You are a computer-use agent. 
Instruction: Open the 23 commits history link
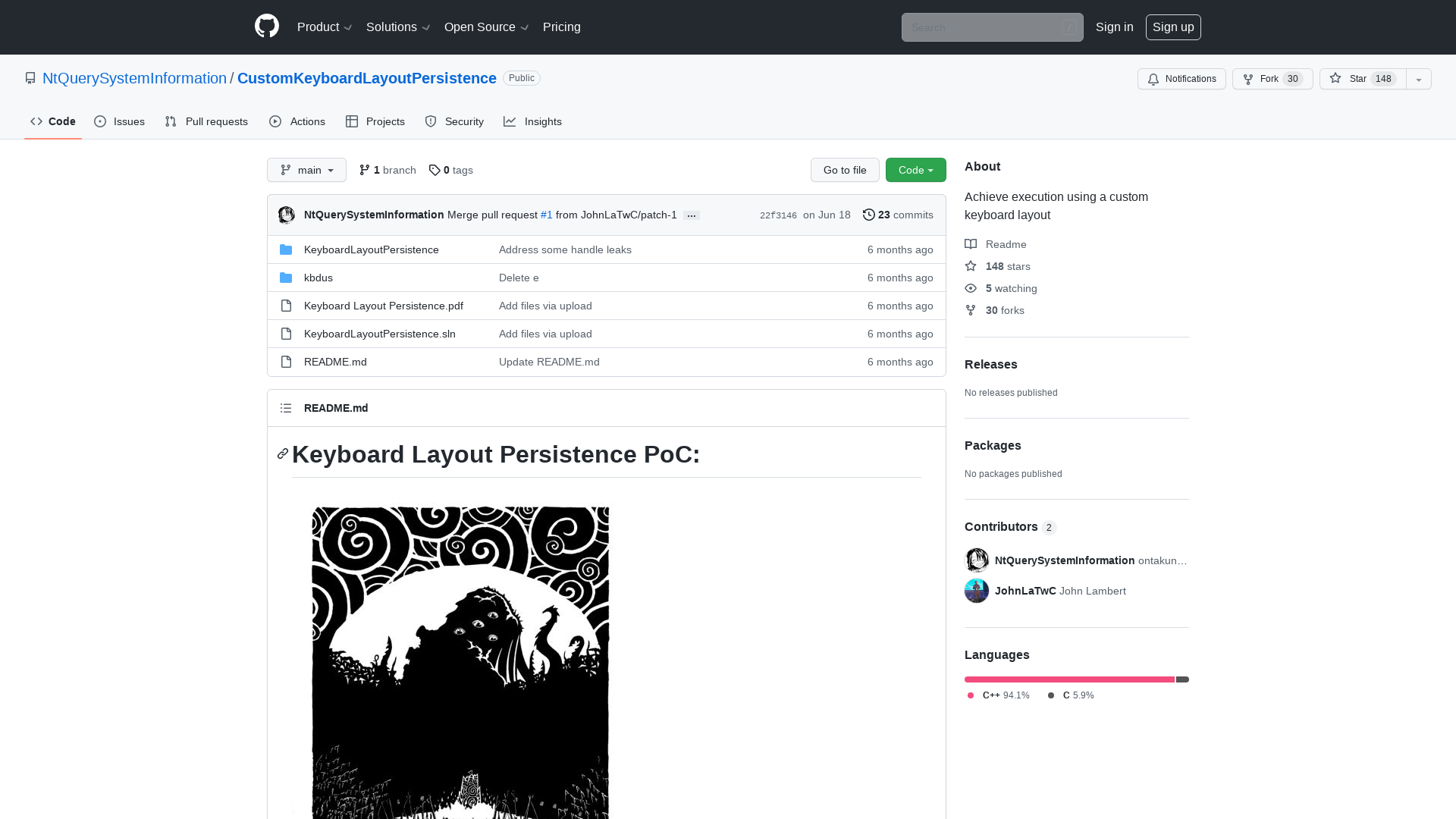click(x=898, y=215)
